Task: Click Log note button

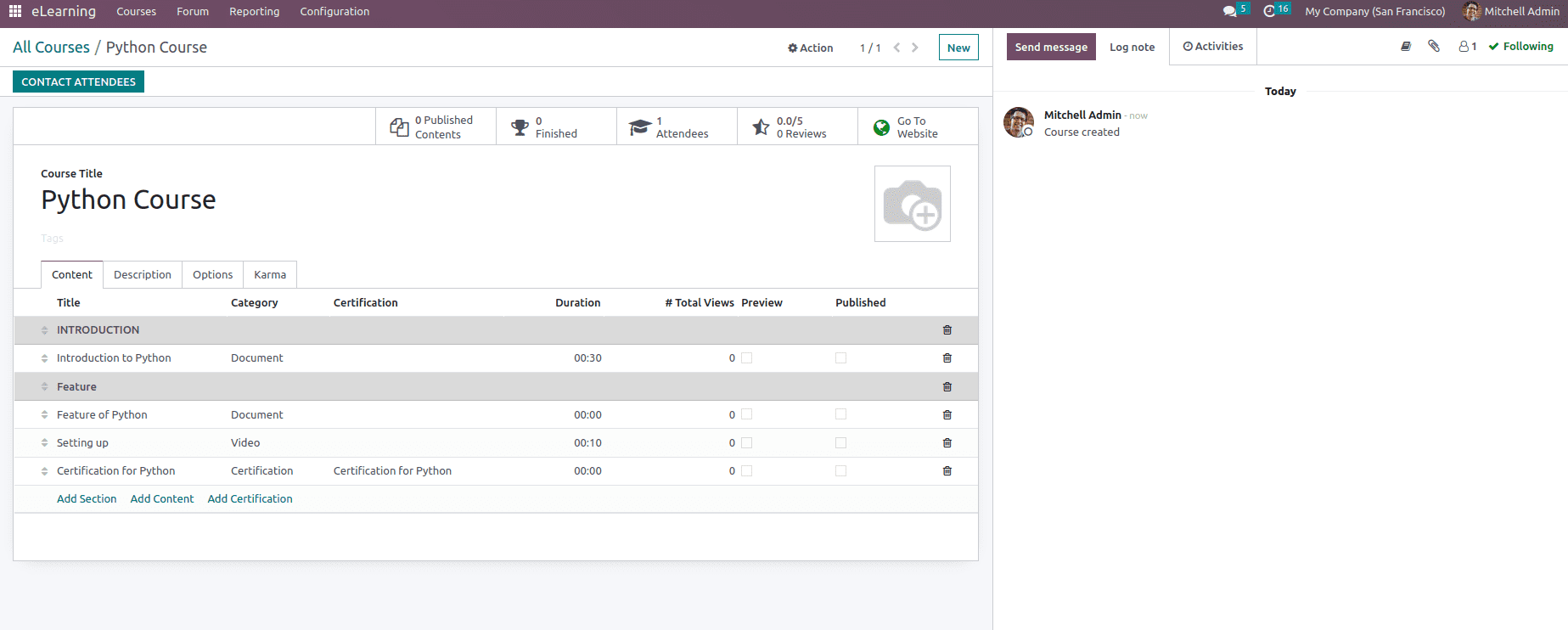Action: click(1132, 48)
